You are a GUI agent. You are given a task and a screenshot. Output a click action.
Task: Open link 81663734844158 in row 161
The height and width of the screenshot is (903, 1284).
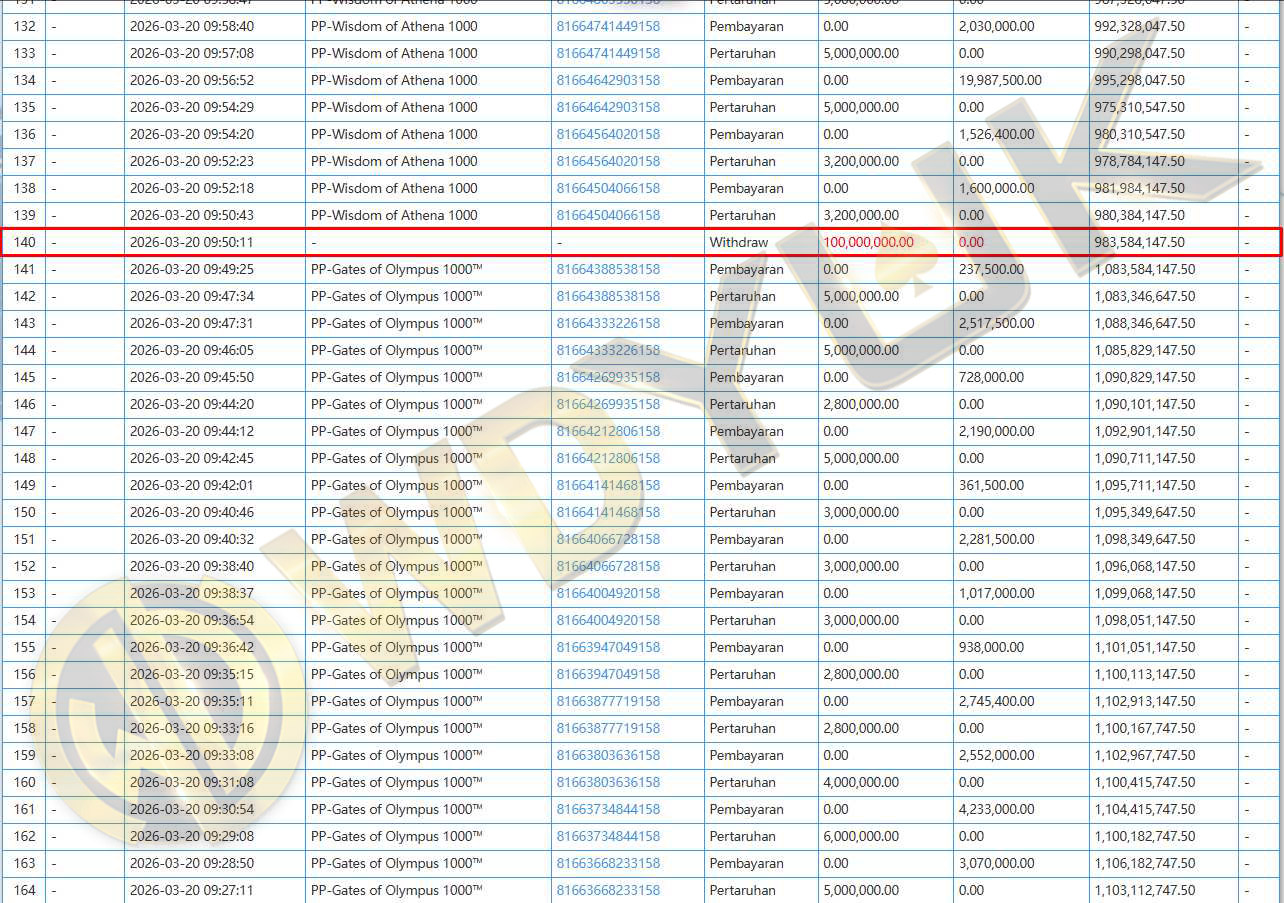pyautogui.click(x=608, y=809)
